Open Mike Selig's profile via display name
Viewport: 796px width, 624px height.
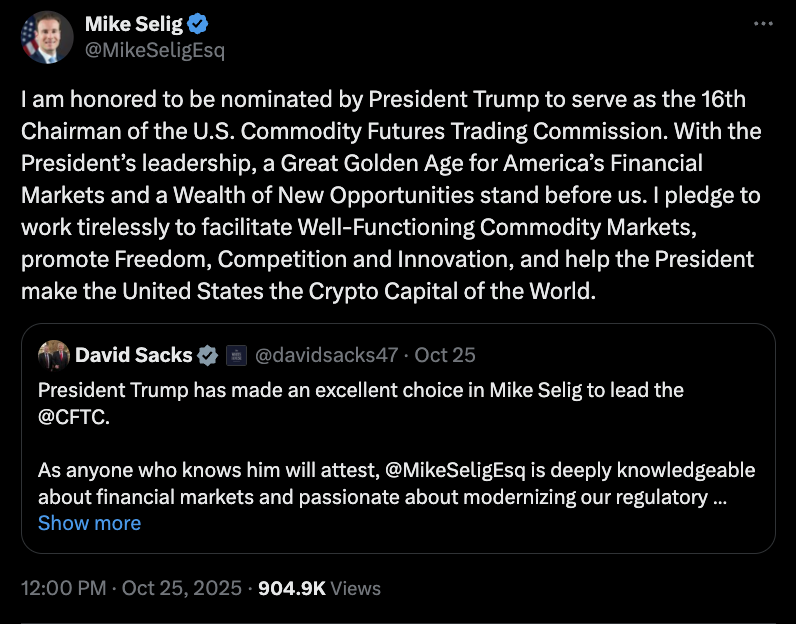click(x=134, y=24)
